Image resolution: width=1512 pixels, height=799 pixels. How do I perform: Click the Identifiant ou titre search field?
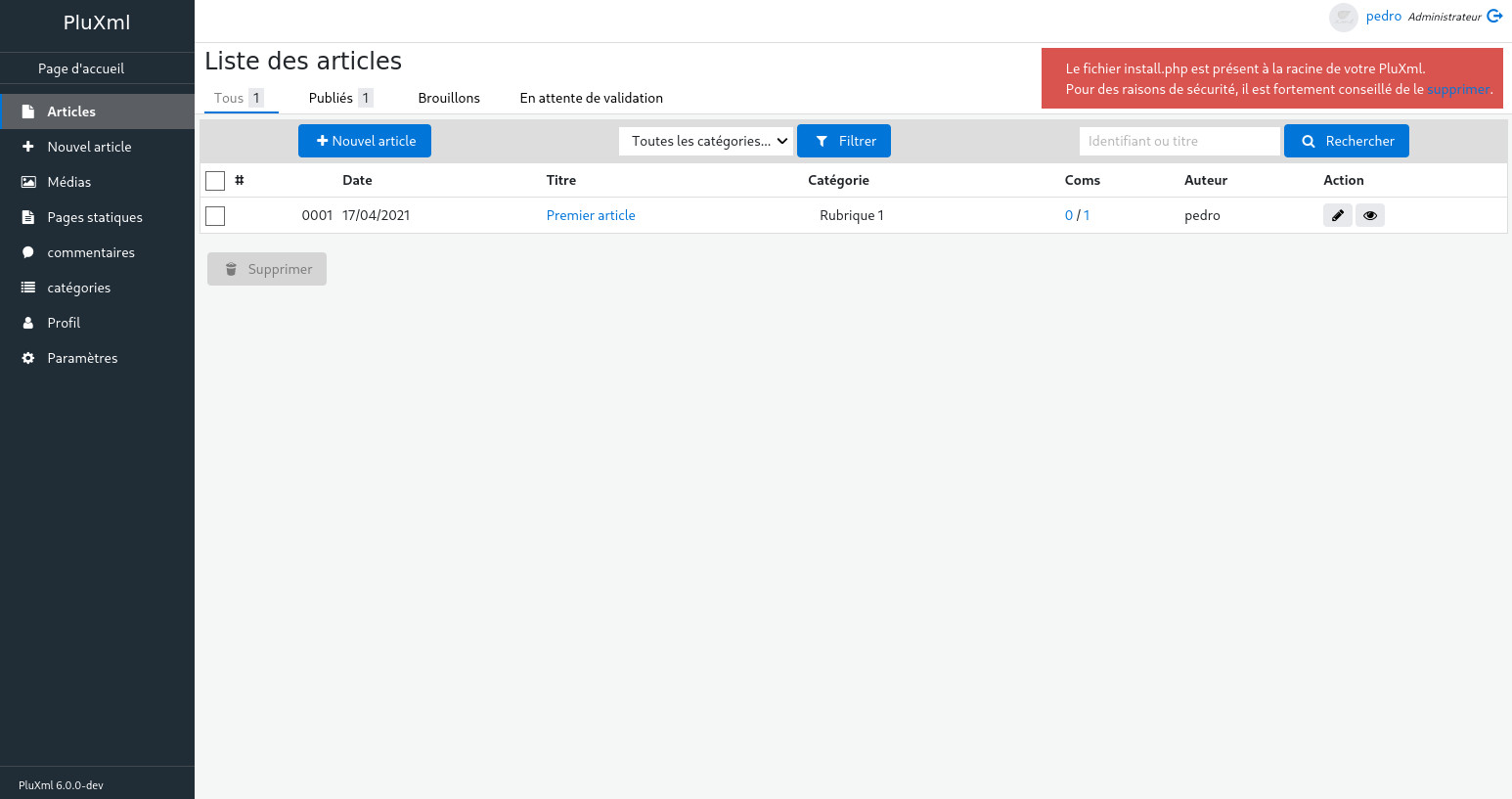pyautogui.click(x=1178, y=141)
